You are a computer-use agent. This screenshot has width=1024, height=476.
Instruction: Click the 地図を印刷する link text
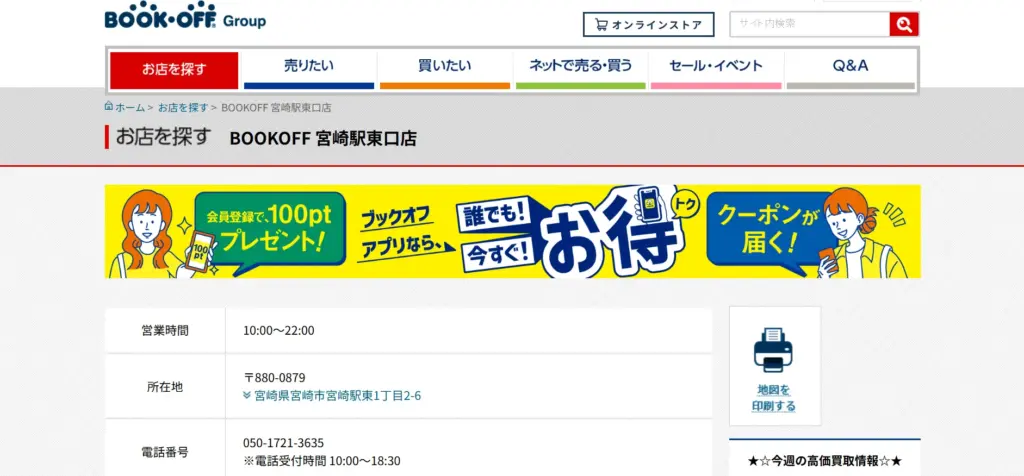pos(774,398)
